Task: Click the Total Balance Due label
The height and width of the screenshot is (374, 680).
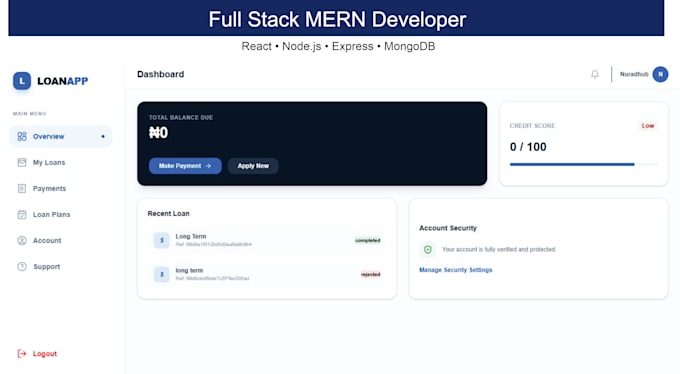Action: (x=181, y=118)
